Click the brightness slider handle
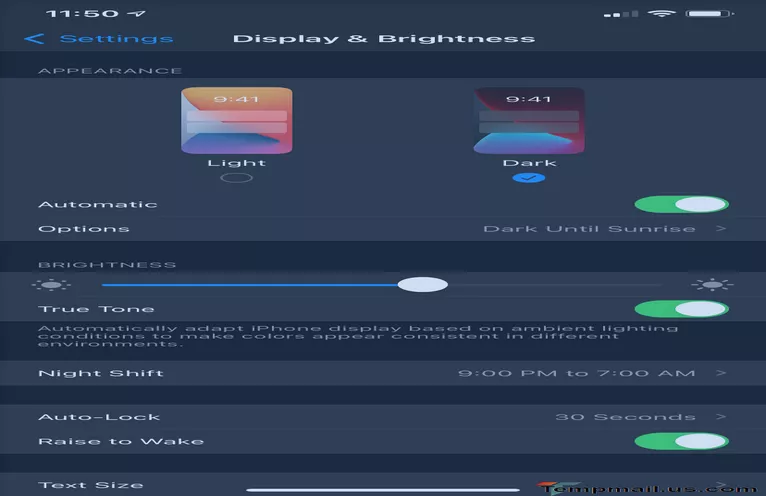The height and width of the screenshot is (496, 766). pyautogui.click(x=422, y=285)
